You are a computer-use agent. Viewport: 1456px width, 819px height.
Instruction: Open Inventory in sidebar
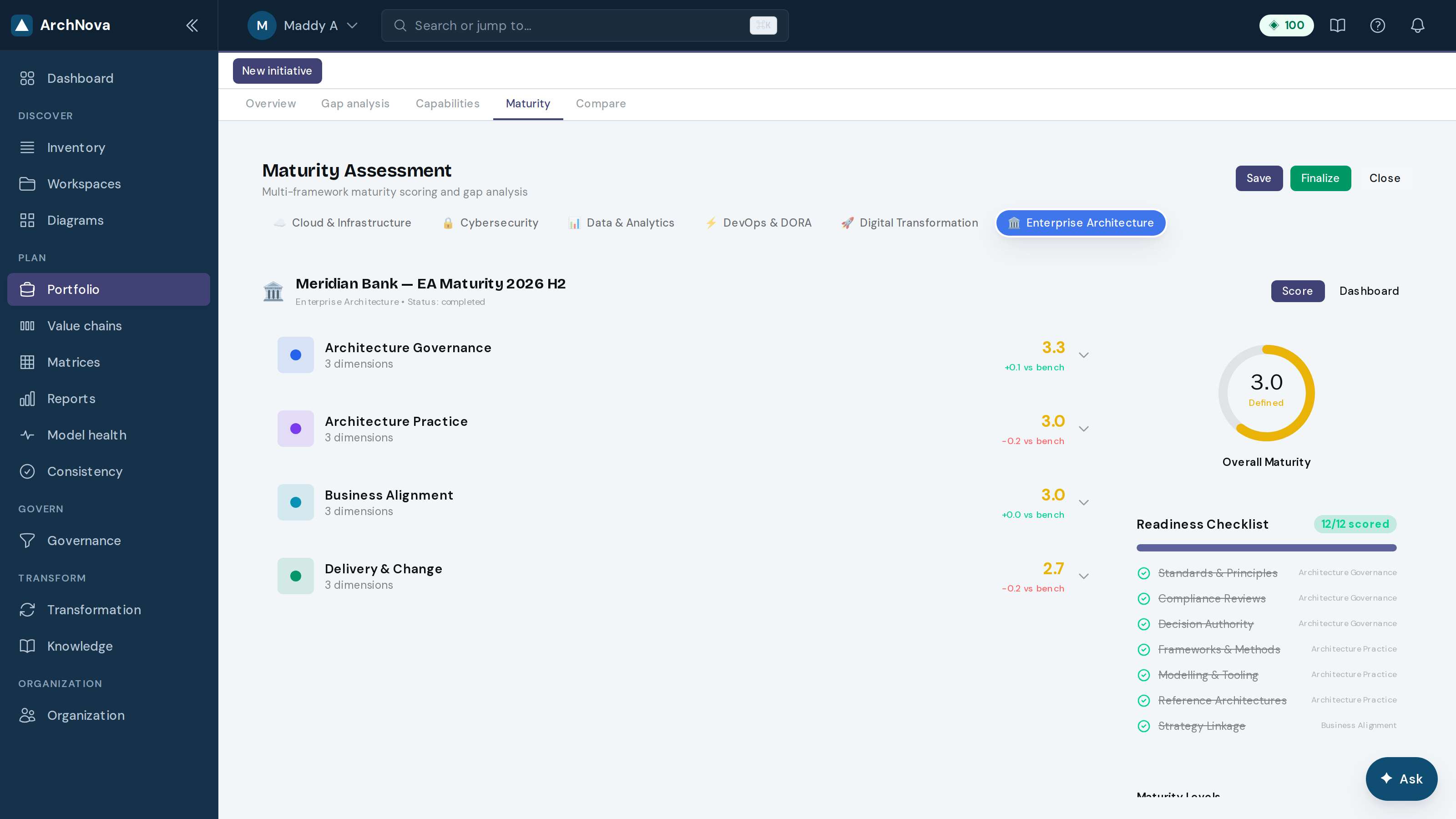point(109,147)
